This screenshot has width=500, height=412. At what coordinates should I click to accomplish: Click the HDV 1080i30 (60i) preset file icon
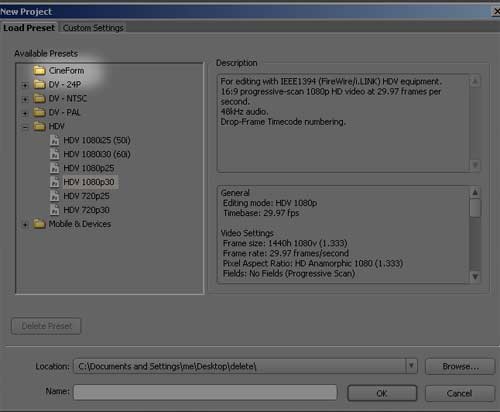coord(54,154)
